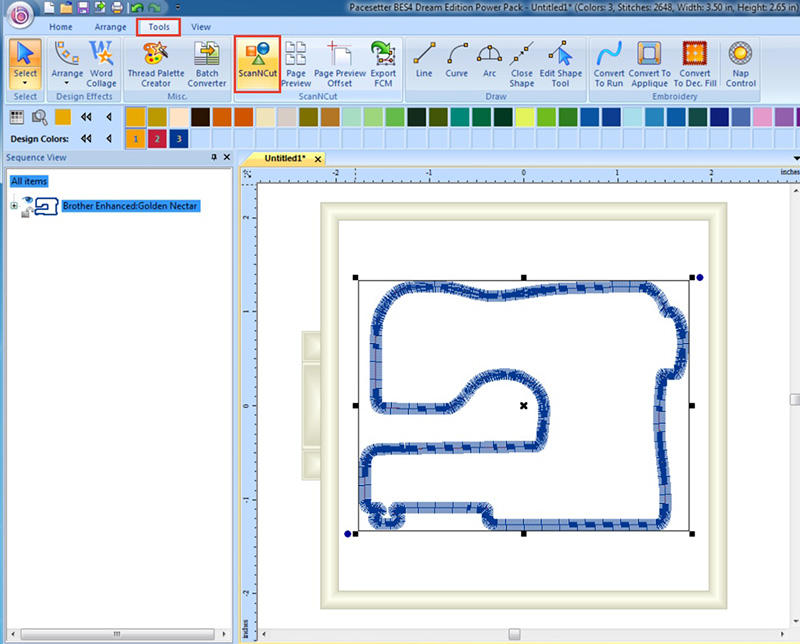The image size is (800, 644).
Task: Click the Sequence View horizontal scrollbar
Action: [x=117, y=634]
